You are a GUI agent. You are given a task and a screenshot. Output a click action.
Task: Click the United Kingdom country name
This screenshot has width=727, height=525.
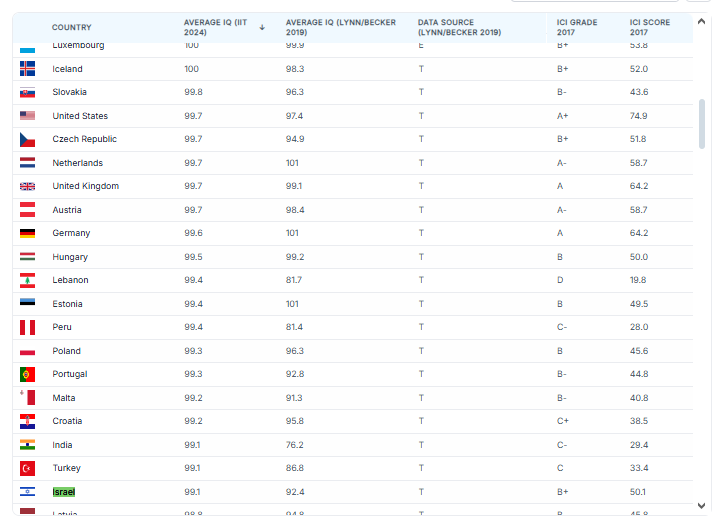tap(85, 186)
